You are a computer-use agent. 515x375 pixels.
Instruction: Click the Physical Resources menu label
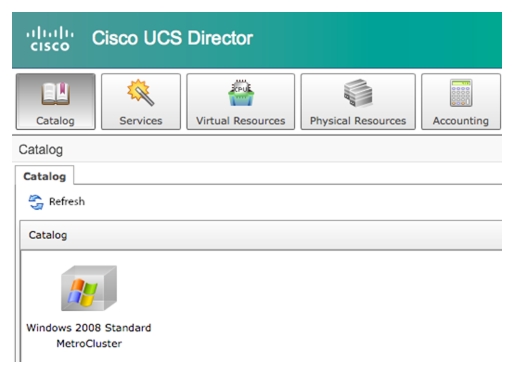point(358,121)
